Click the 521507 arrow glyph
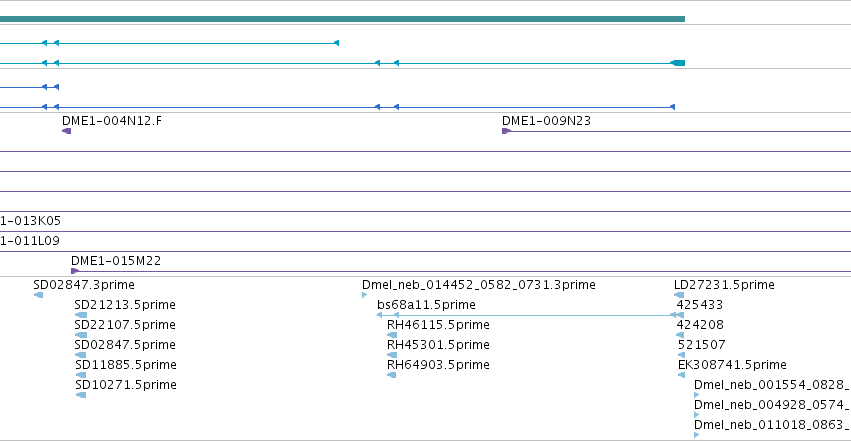Screen dimensions: 851x441 coord(682,355)
